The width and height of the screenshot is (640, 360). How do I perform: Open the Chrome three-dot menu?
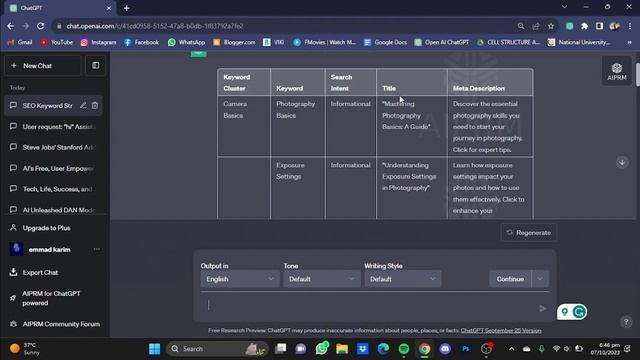[630, 26]
